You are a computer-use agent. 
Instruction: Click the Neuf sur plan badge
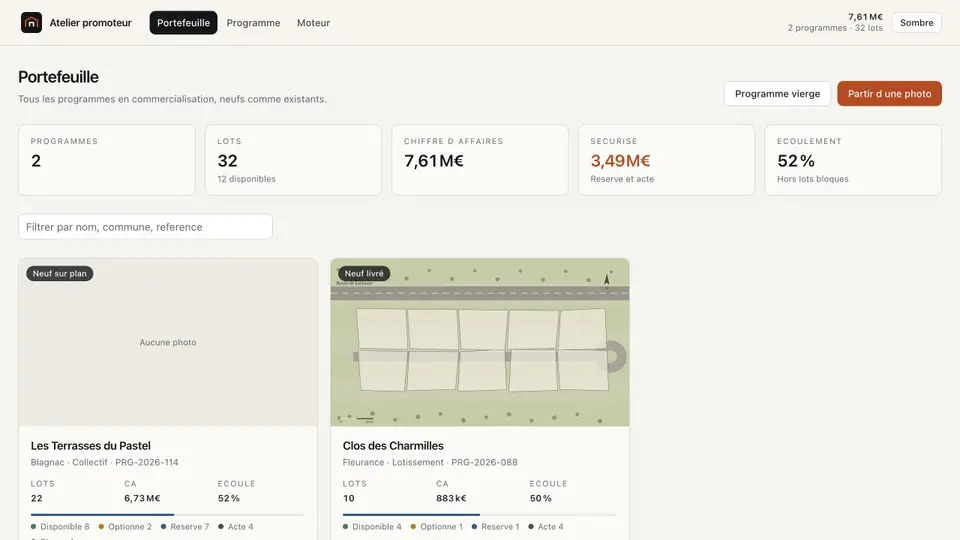[59, 274]
